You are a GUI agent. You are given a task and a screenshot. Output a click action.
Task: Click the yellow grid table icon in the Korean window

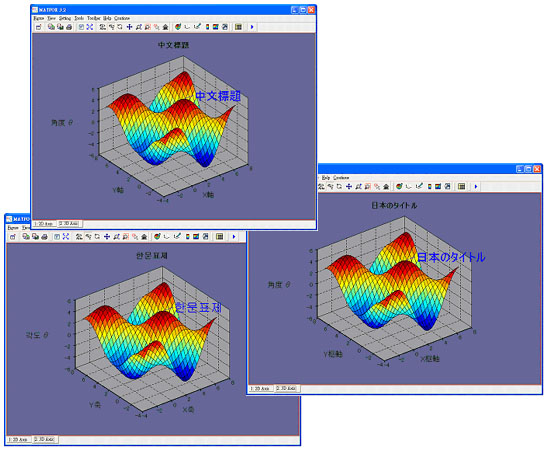[220, 237]
